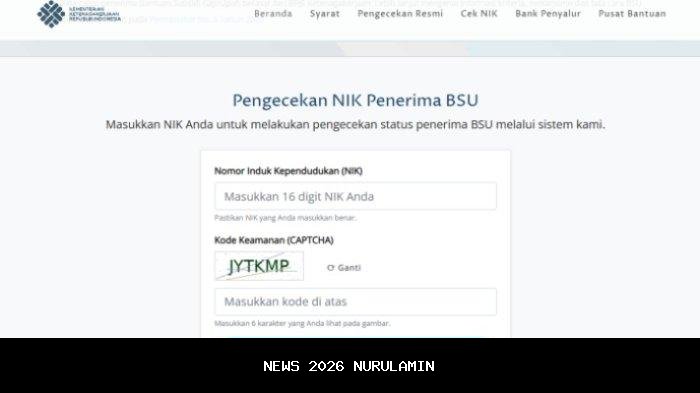Open Bank Penyalur menu item
The height and width of the screenshot is (393, 700).
pyautogui.click(x=548, y=14)
